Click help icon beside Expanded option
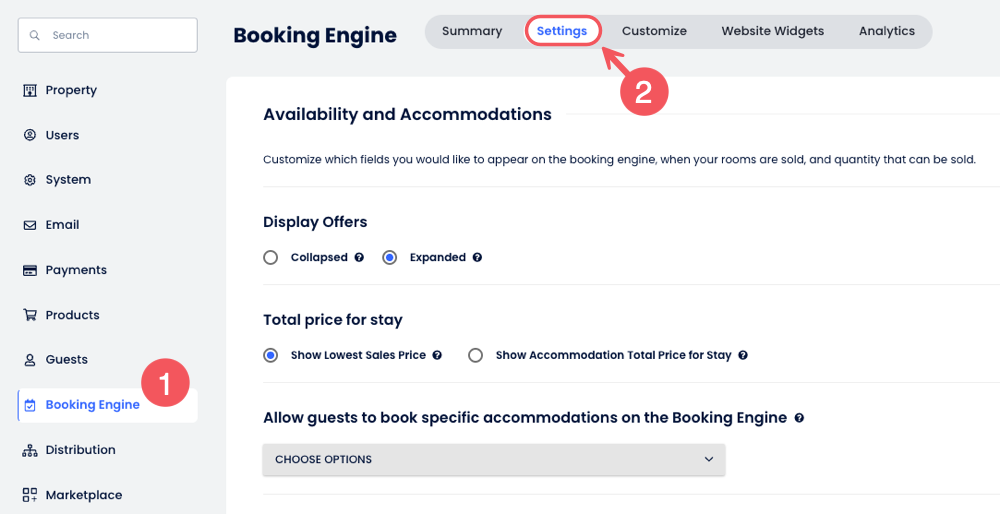Viewport: 1000px width, 514px height. pos(477,257)
